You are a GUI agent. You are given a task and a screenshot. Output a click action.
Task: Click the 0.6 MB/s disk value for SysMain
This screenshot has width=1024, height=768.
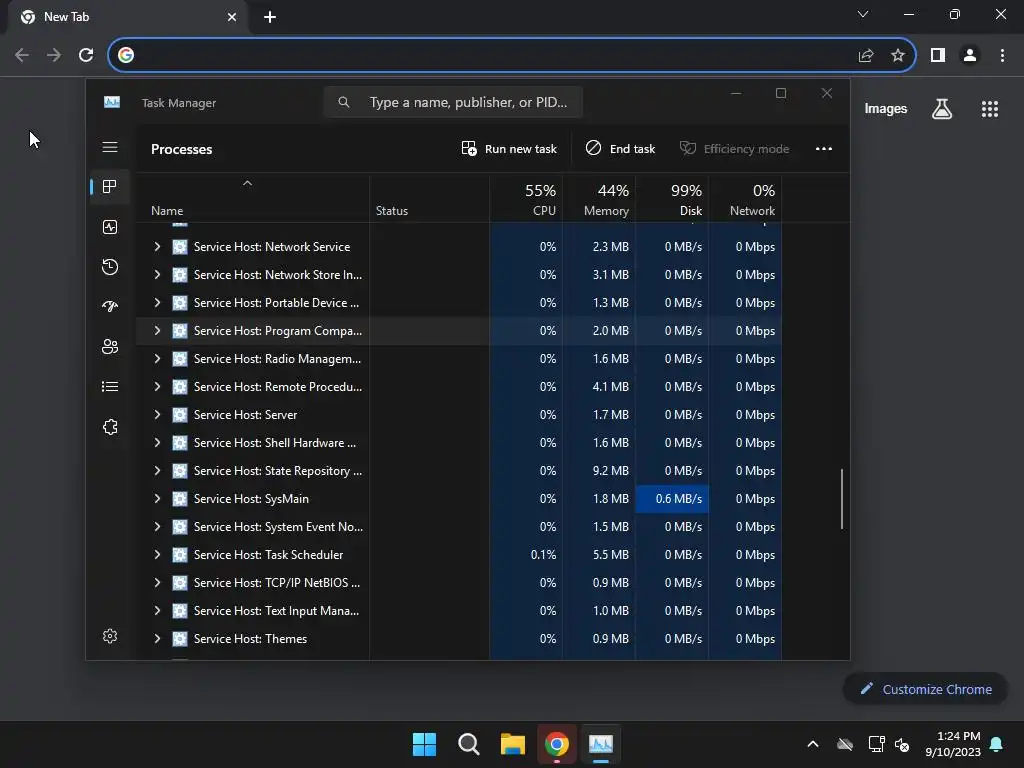[x=672, y=499]
